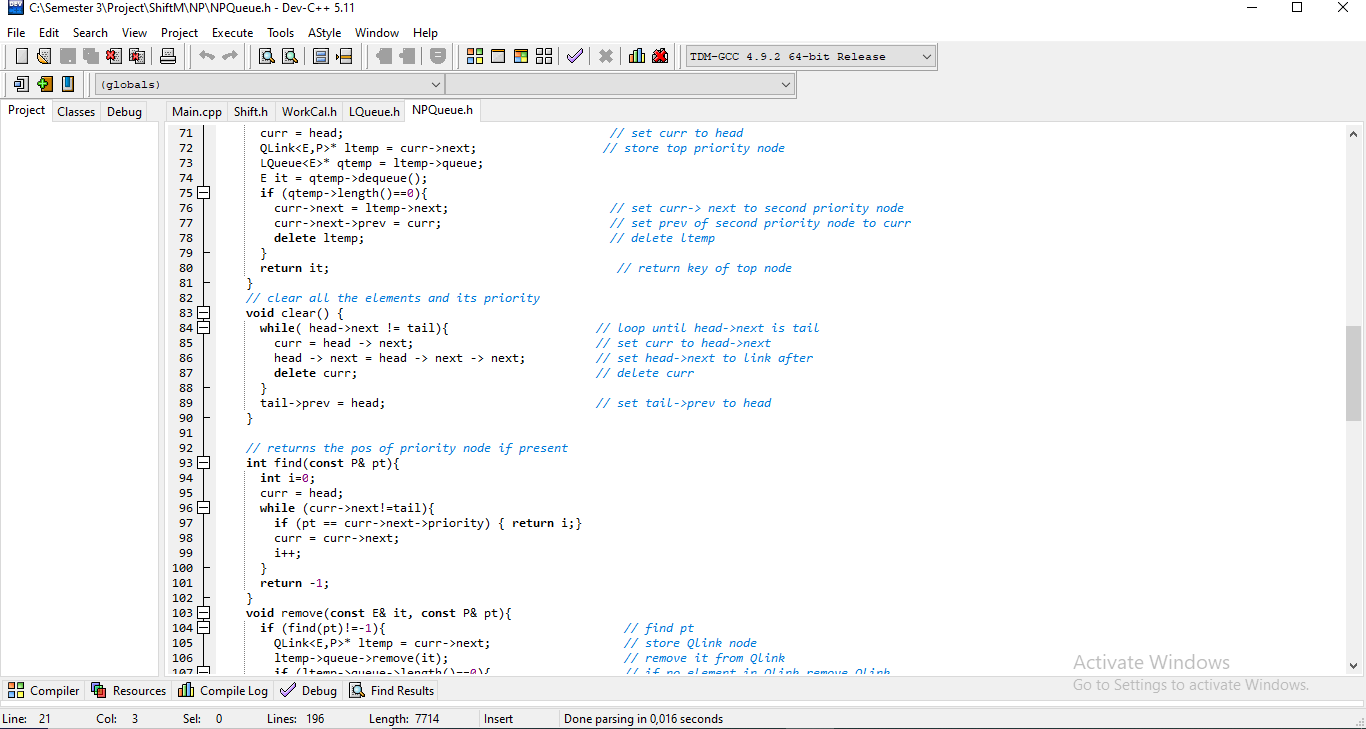The width and height of the screenshot is (1366, 729).
Task: Open the File menu
Action: (16, 33)
